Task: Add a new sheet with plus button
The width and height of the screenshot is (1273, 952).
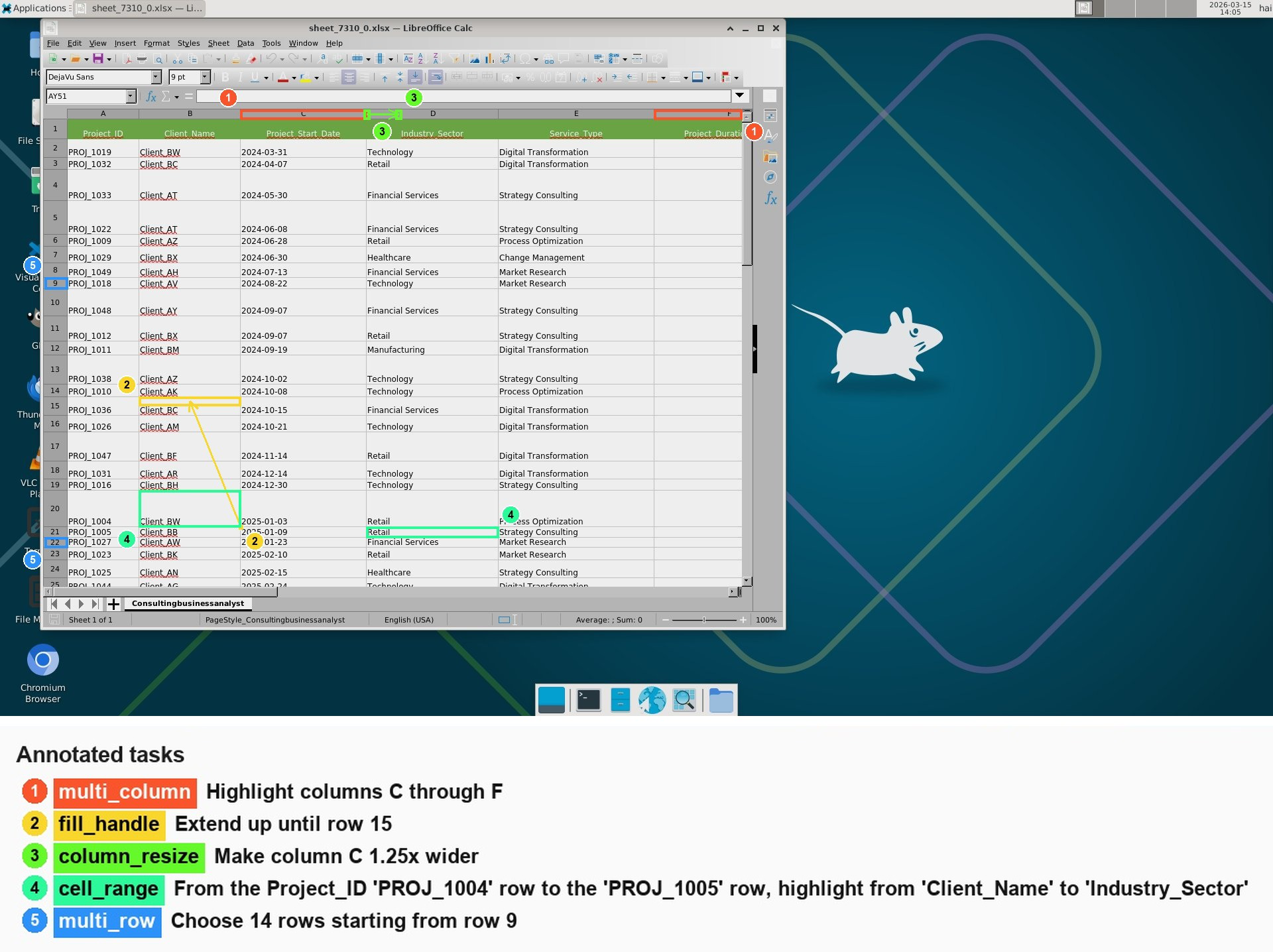Action: click(x=113, y=604)
